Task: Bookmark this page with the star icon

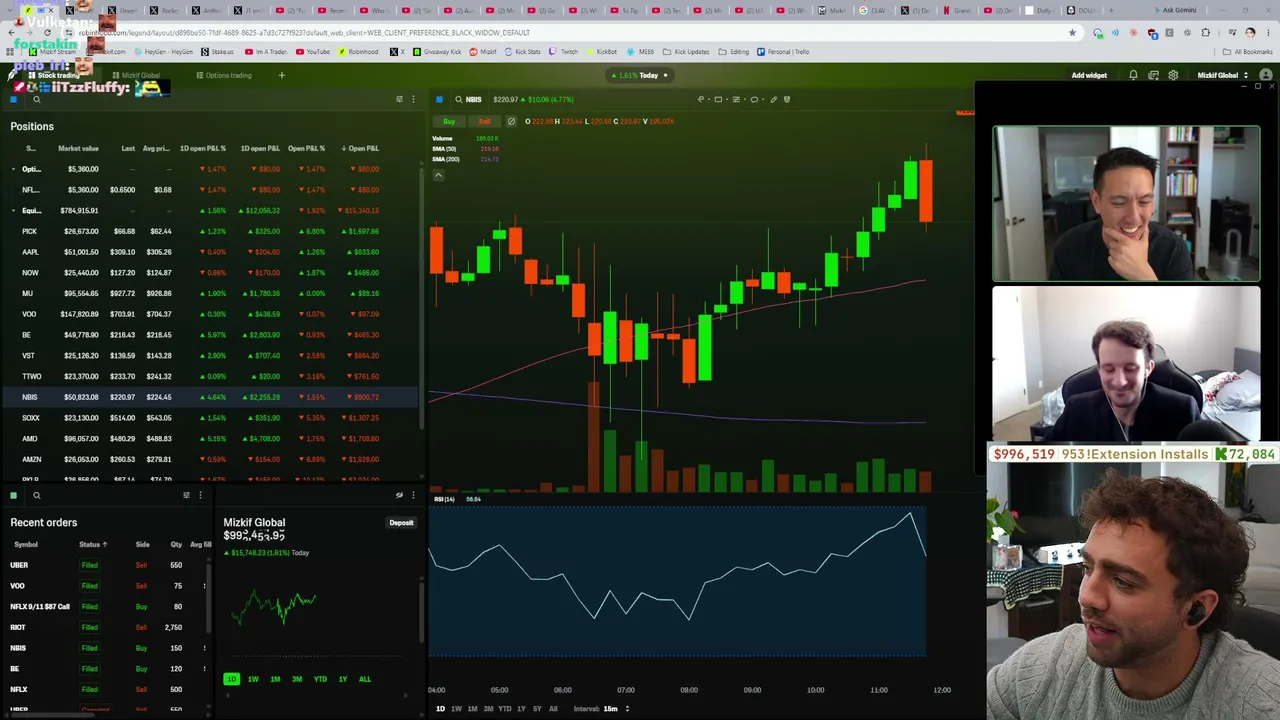Action: [x=1072, y=32]
